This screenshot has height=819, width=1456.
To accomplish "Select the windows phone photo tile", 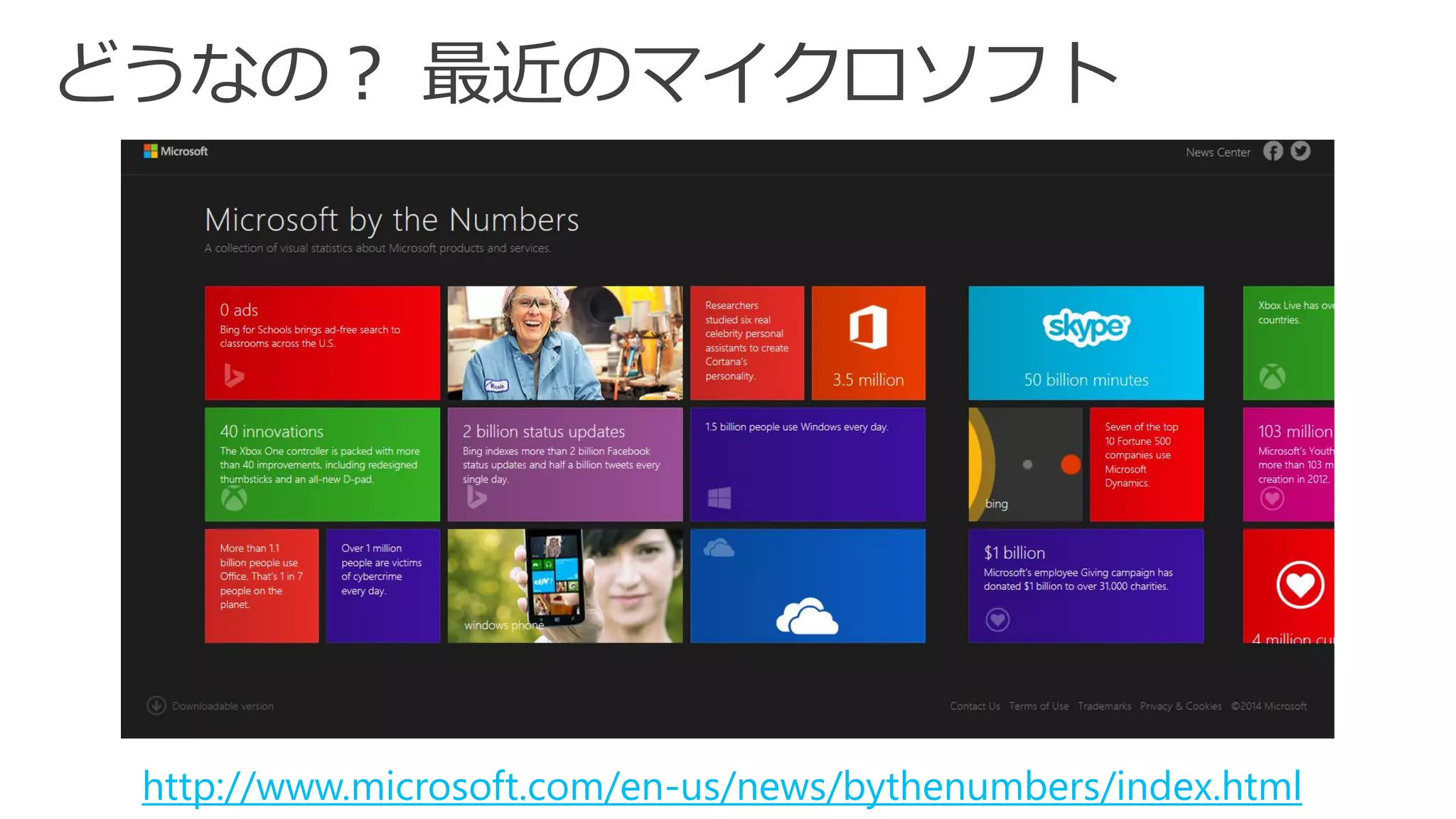I will (564, 585).
